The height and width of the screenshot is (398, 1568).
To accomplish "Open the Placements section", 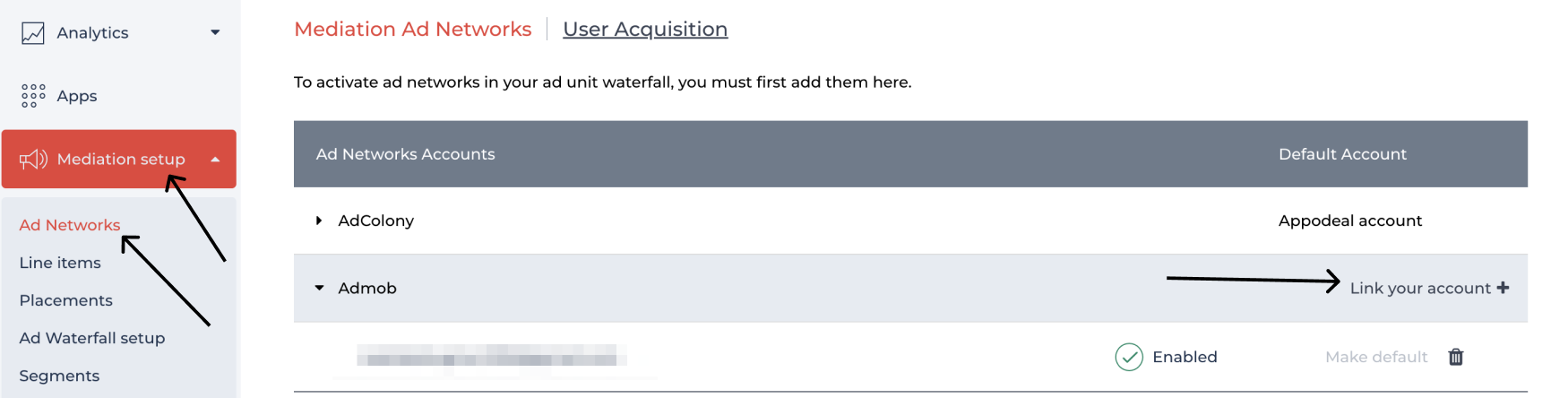I will (66, 300).
